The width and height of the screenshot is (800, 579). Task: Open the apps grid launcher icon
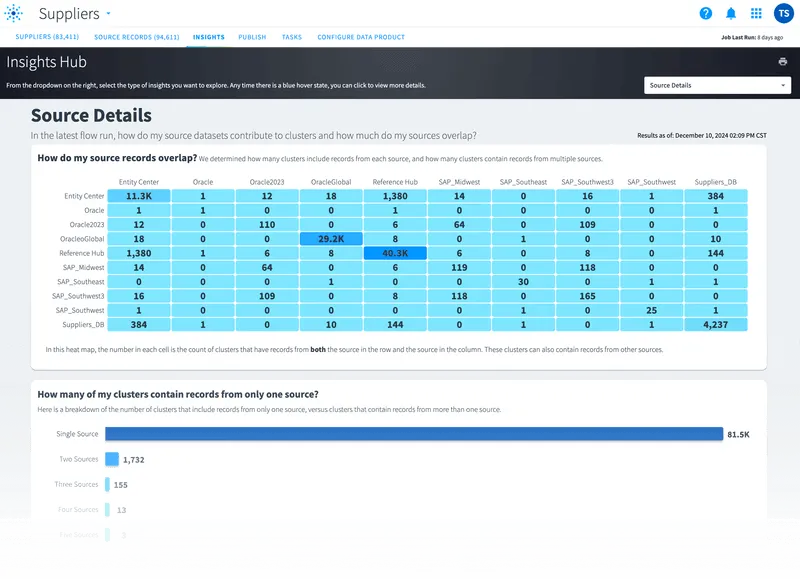point(756,13)
